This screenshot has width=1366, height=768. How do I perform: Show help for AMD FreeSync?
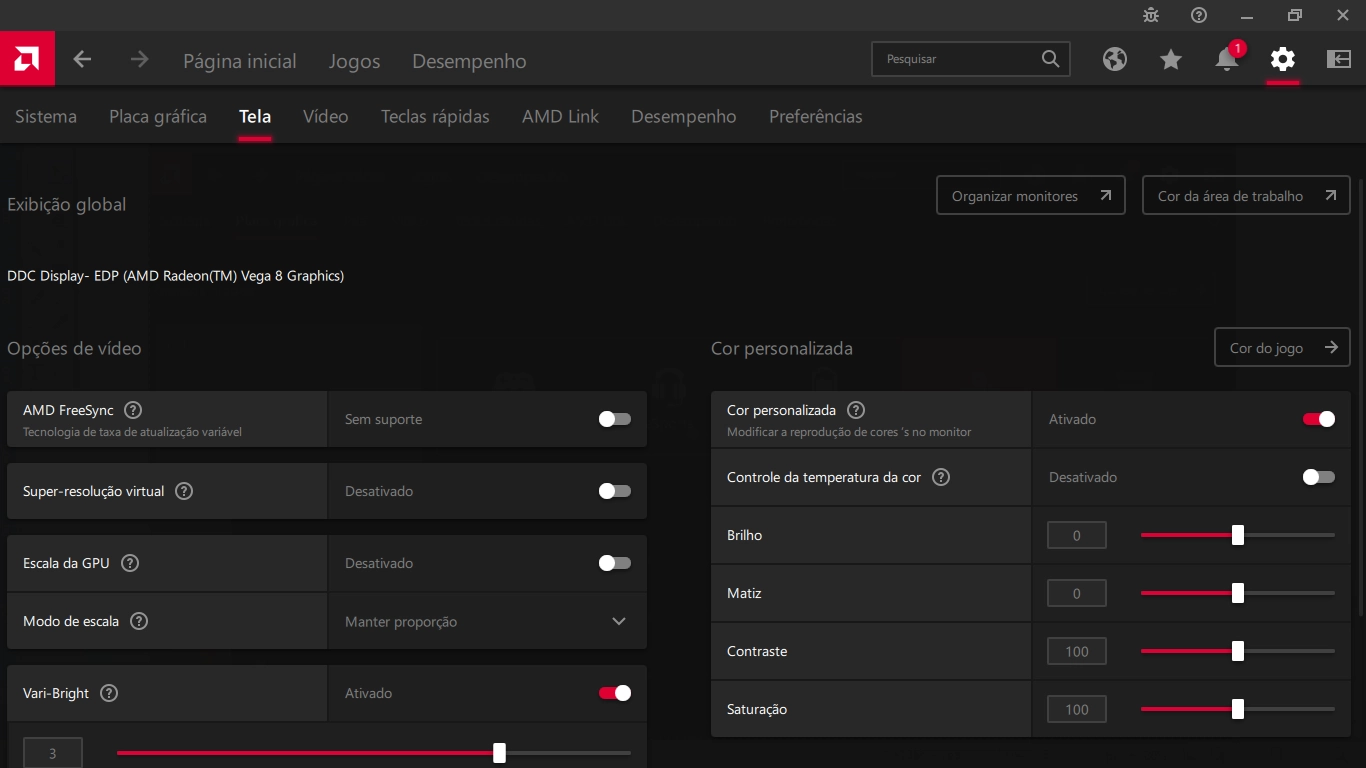[133, 410]
